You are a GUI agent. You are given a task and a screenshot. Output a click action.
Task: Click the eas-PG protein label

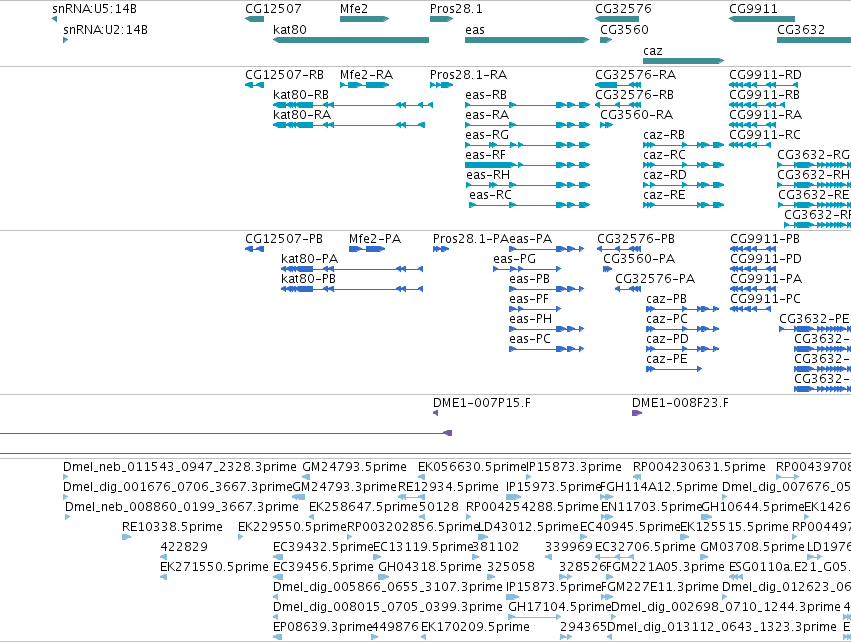(515, 259)
